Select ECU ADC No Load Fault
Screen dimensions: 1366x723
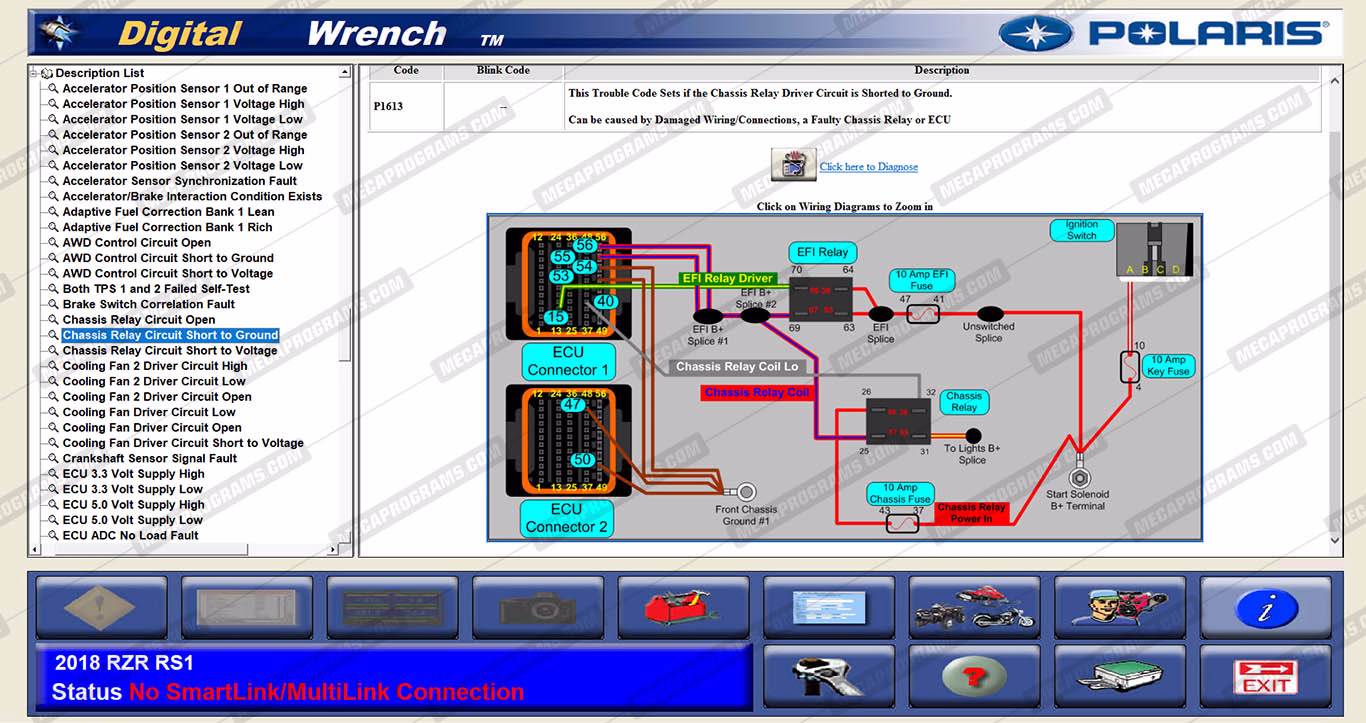coord(130,535)
